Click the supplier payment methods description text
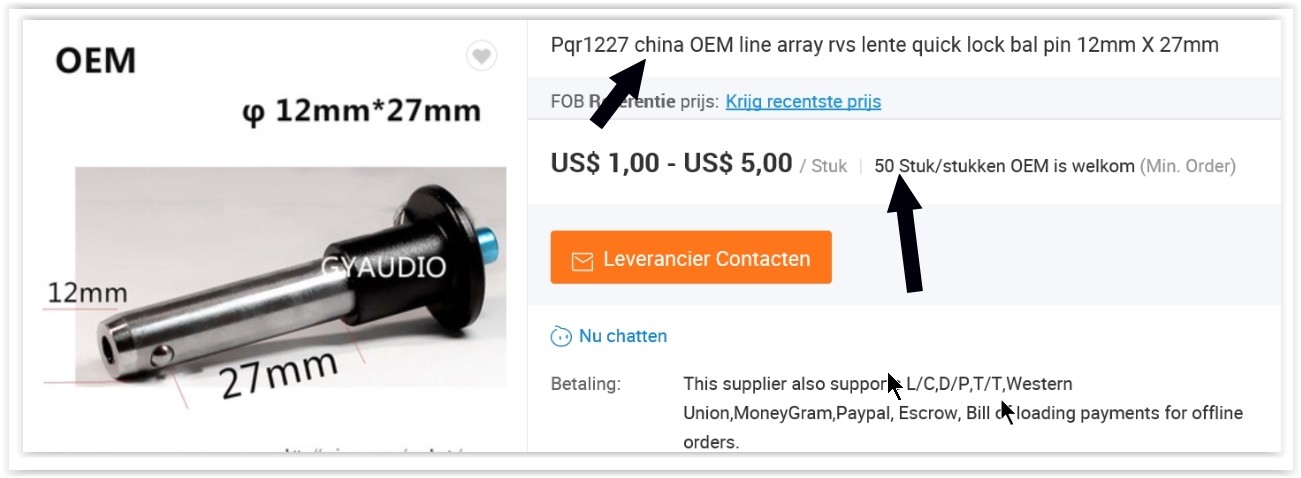This screenshot has height=478, width=1301. click(963, 413)
